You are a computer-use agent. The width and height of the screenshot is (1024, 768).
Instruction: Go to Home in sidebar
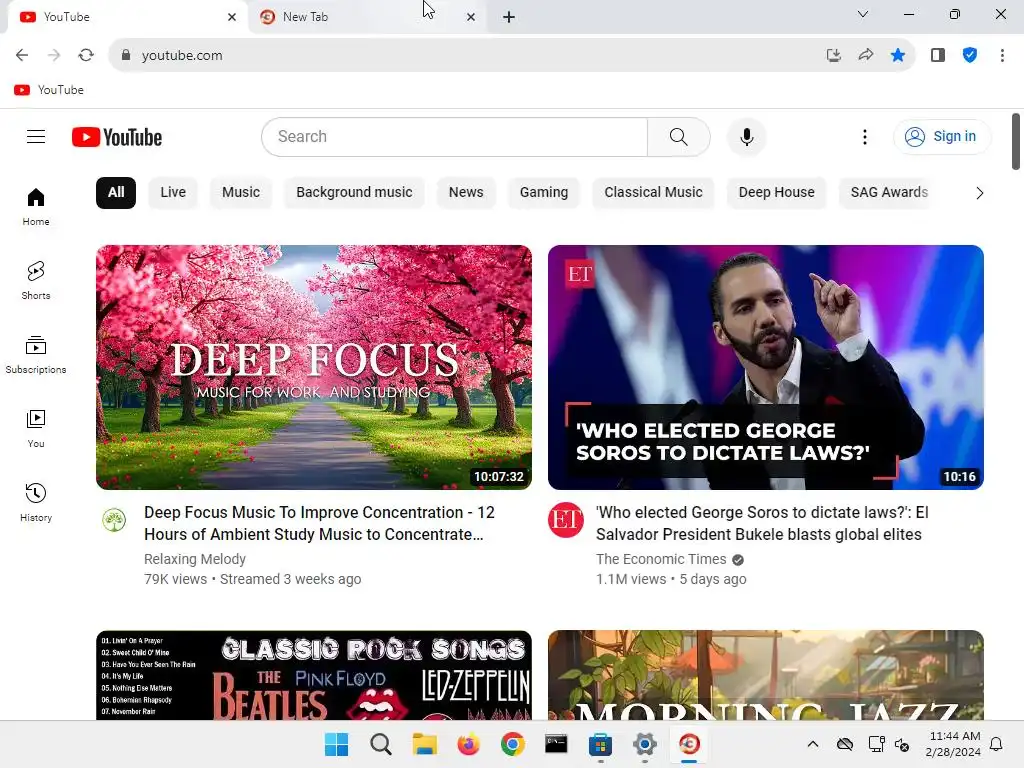36,206
